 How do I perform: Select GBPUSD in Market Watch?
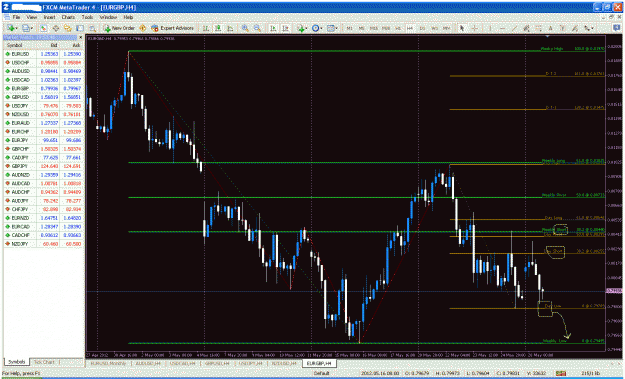coord(44,97)
